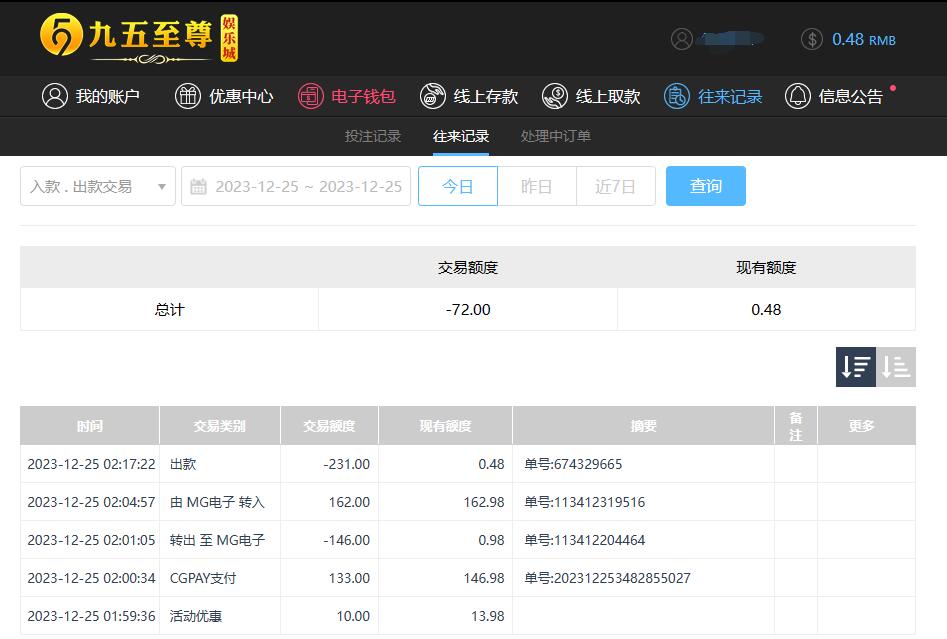The width and height of the screenshot is (947, 639).
Task: Open 信息公告 bell icon
Action: click(x=797, y=96)
